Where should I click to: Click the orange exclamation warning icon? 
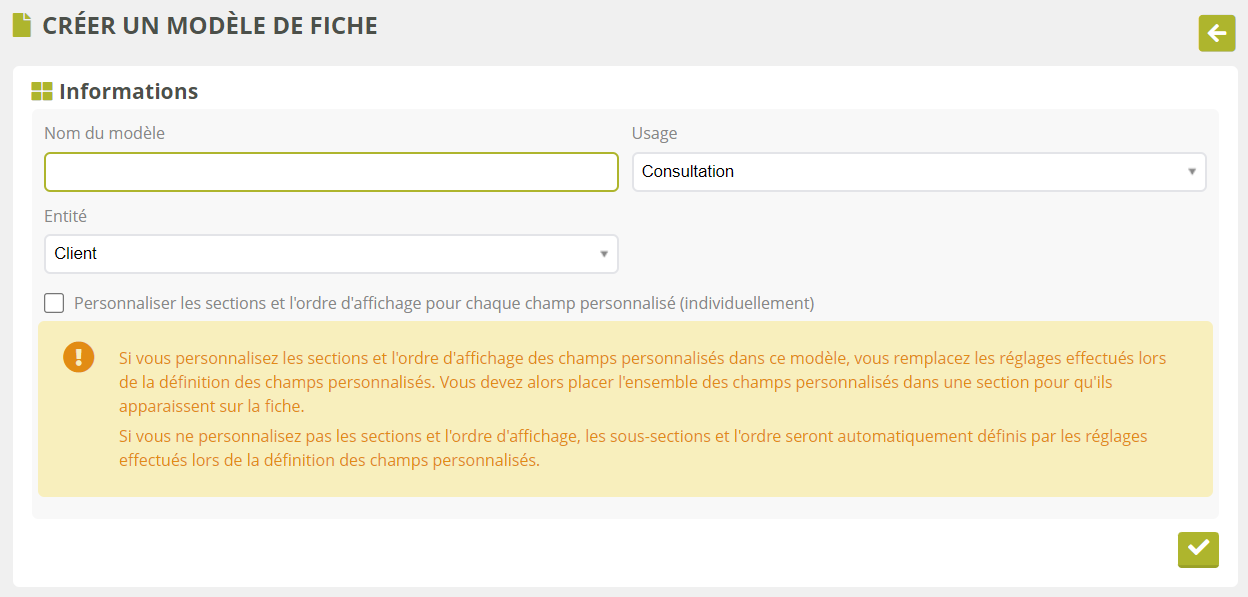79,357
